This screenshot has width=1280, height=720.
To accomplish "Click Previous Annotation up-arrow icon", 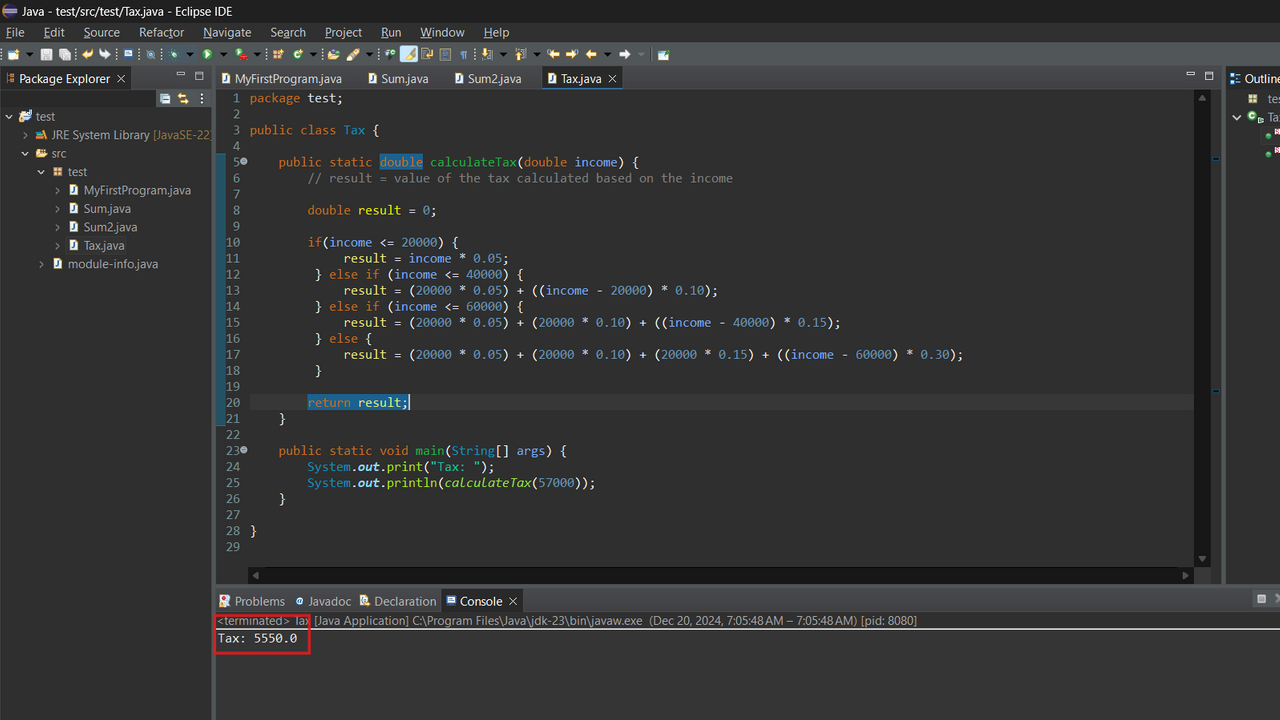I will tap(520, 54).
